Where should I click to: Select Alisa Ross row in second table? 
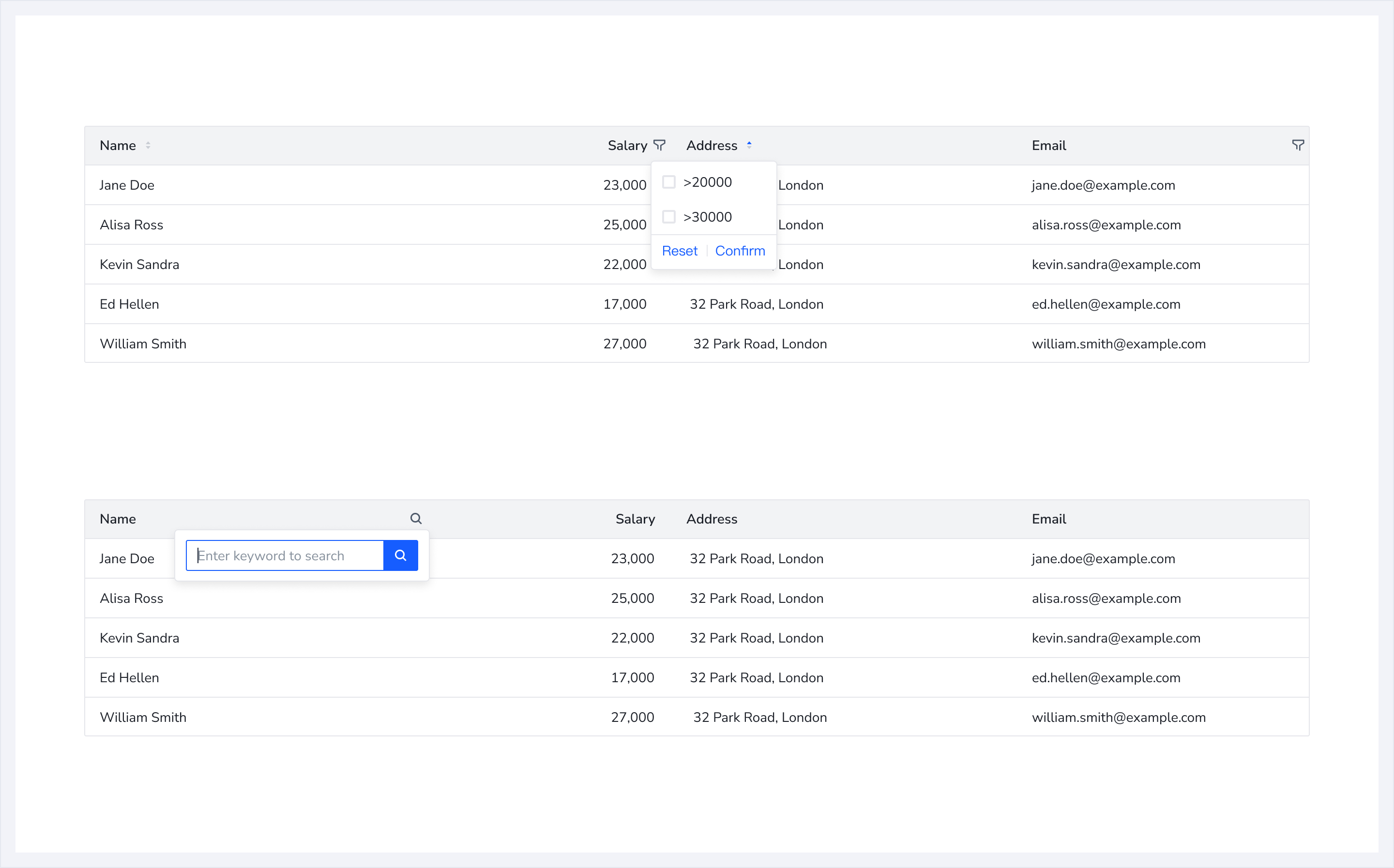[x=132, y=598]
